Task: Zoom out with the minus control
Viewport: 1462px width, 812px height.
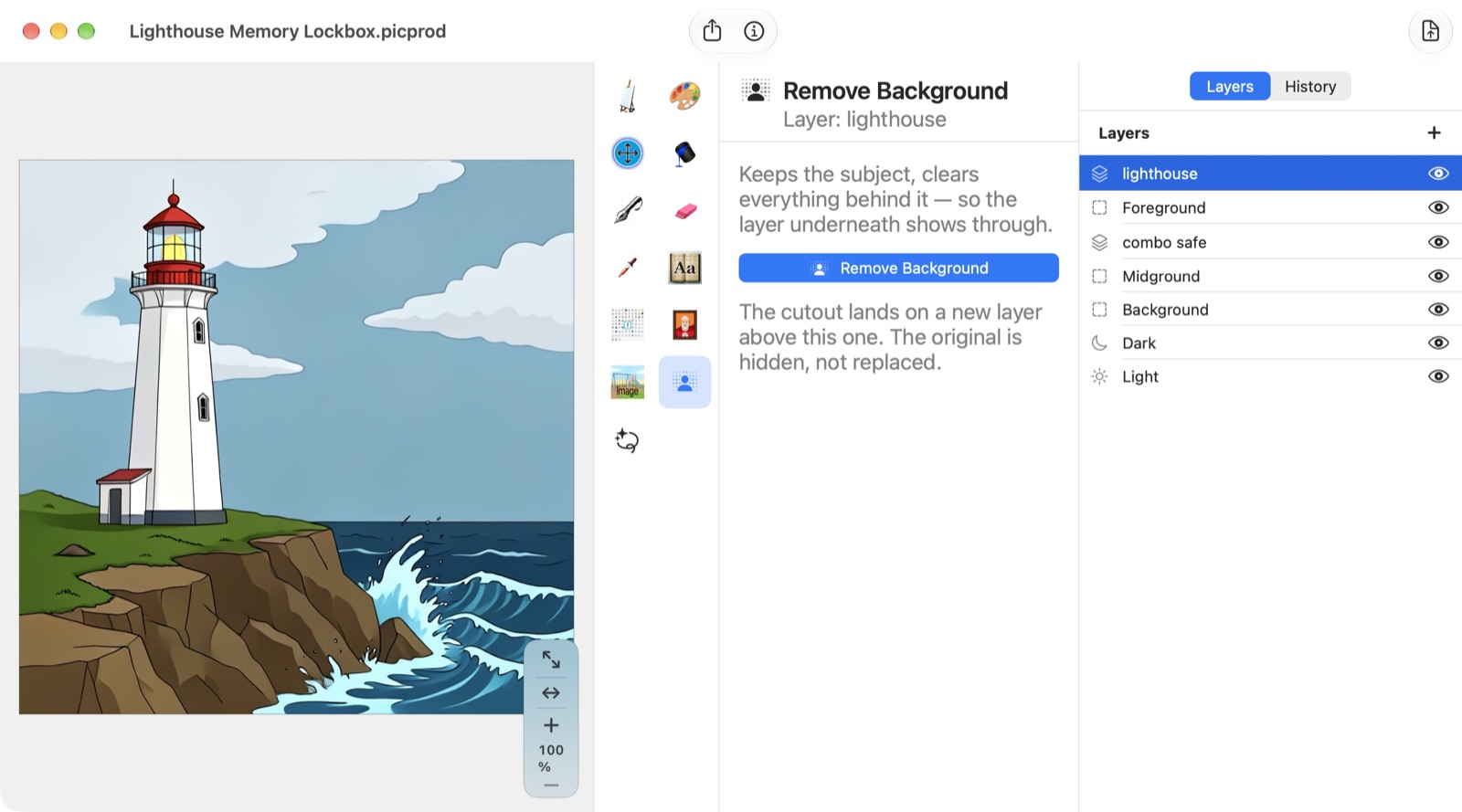Action: (551, 786)
